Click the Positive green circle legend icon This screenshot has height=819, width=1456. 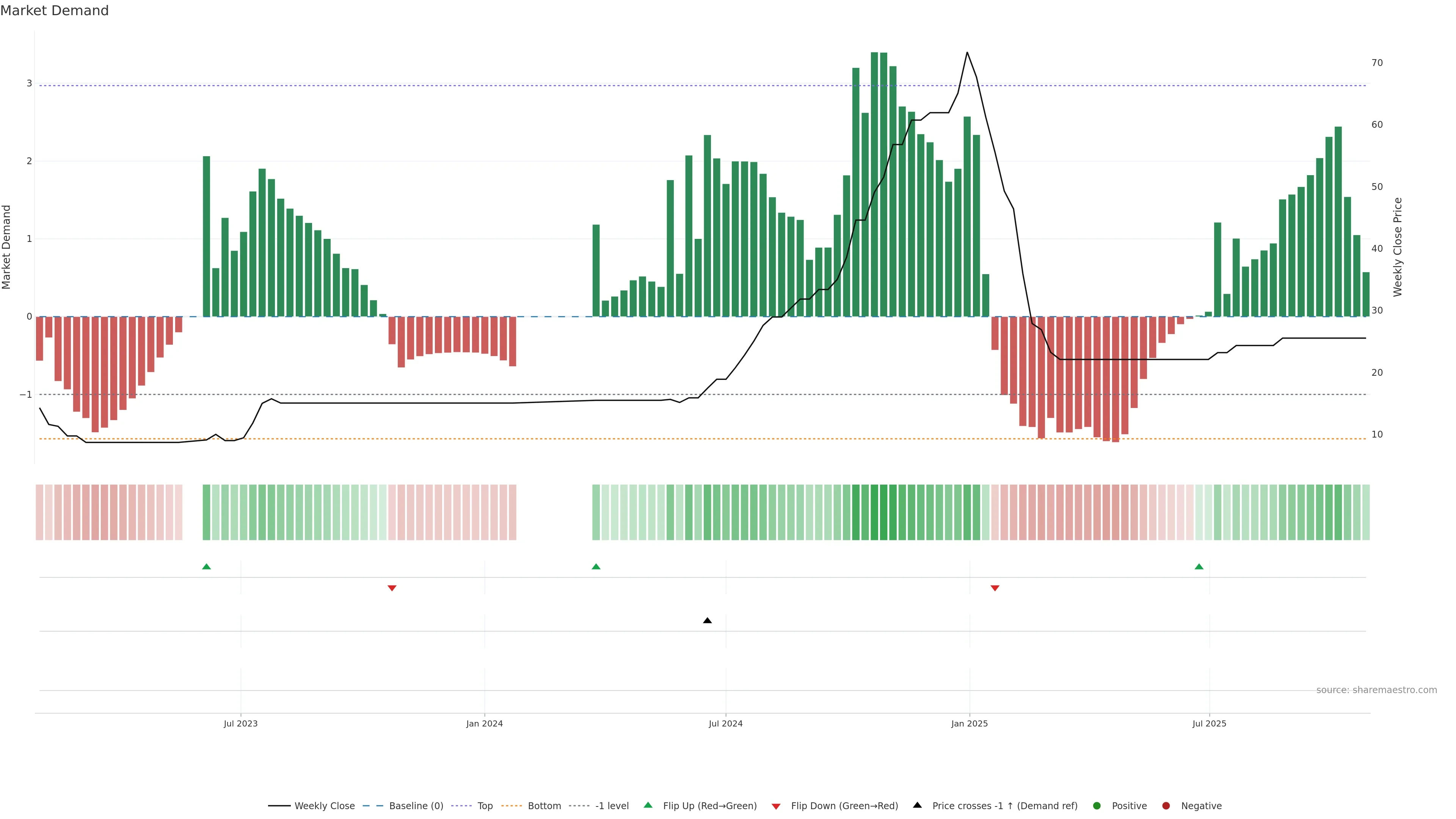(x=1097, y=806)
